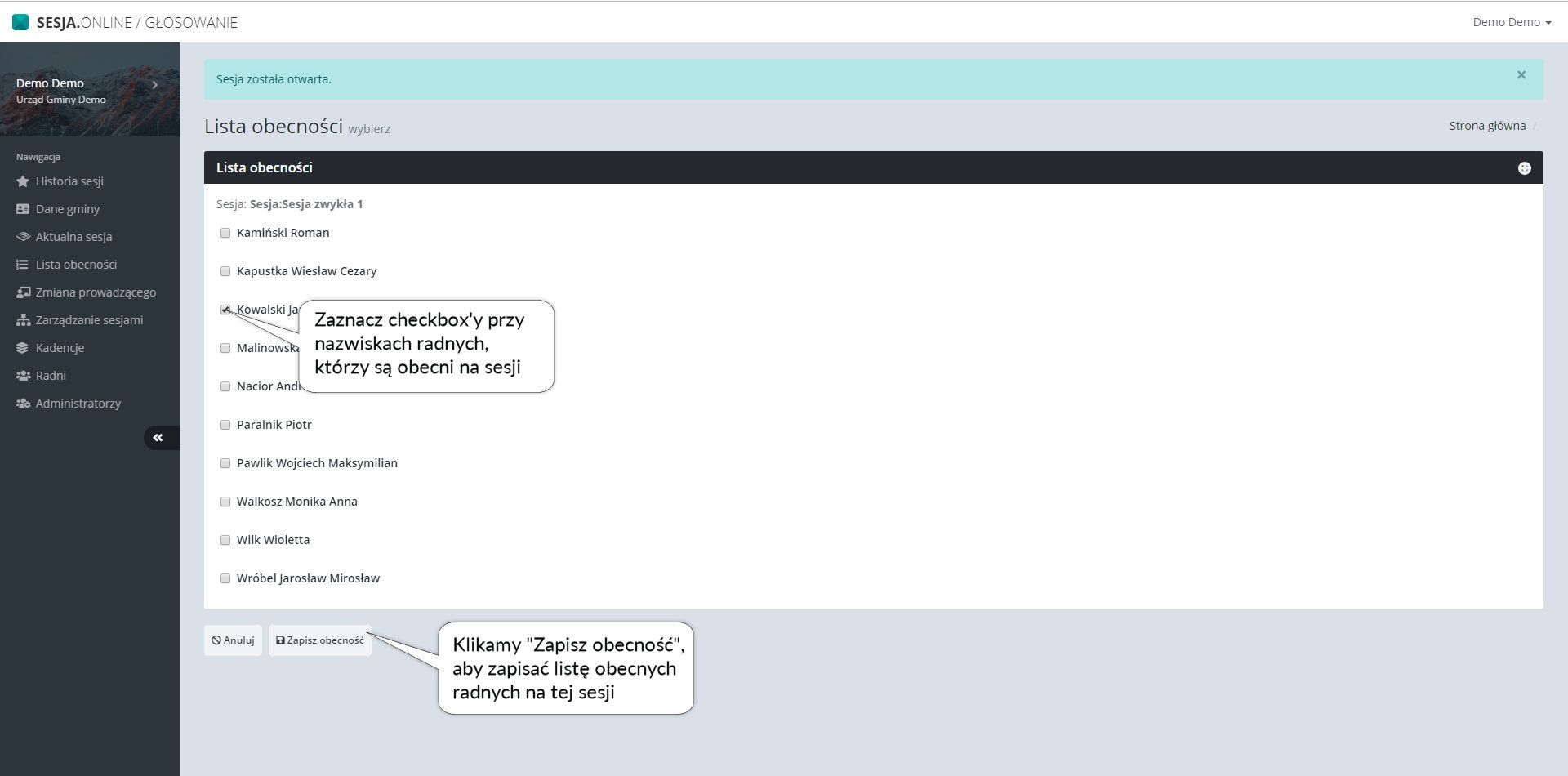Image resolution: width=1568 pixels, height=776 pixels.
Task: Click the Radni group icon
Action: click(23, 376)
